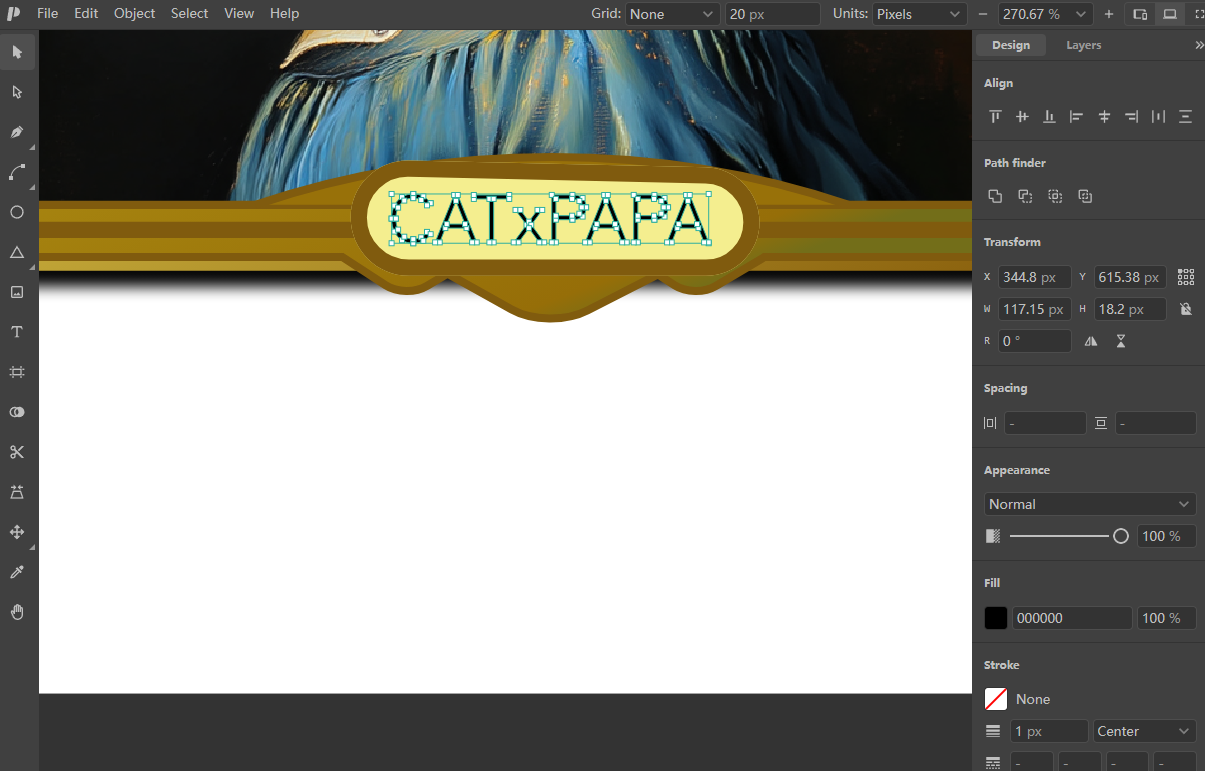Toggle the transform origin grid

pyautogui.click(x=1186, y=277)
